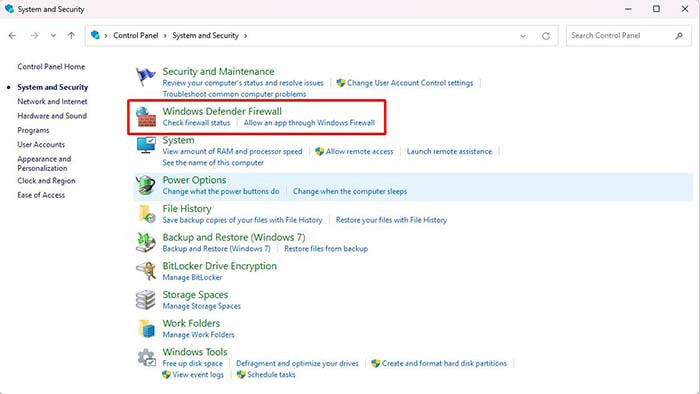The image size is (700, 394).
Task: Click Launch remote assistance link
Action: [x=449, y=152]
